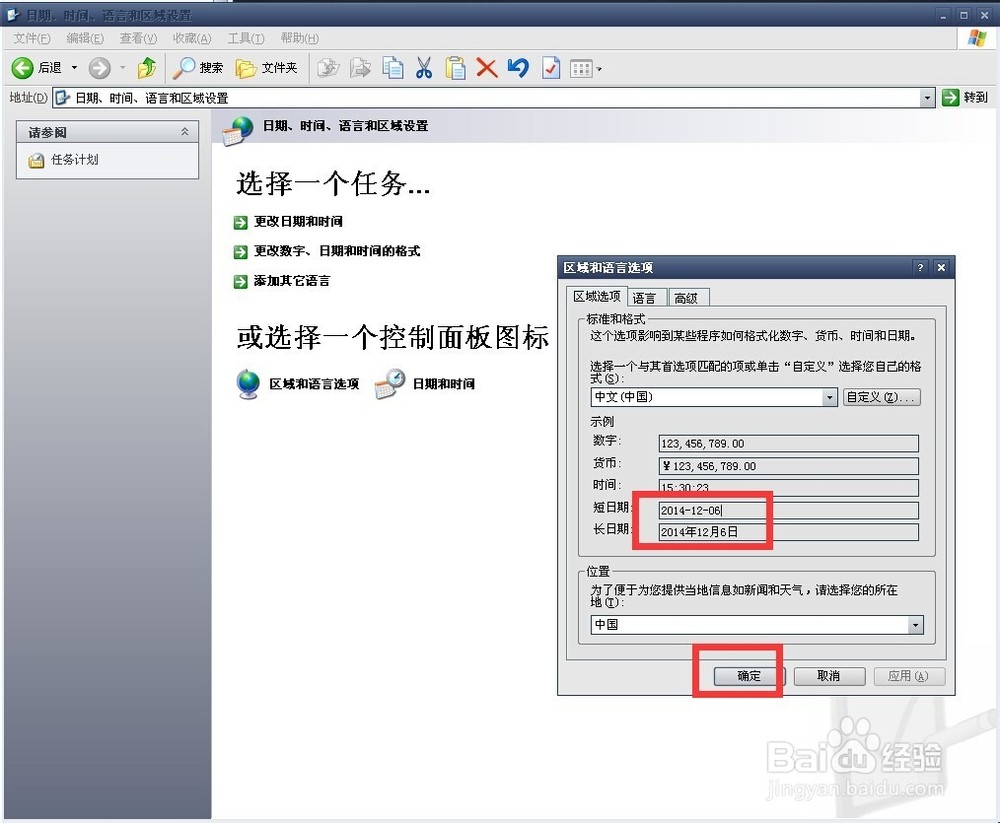
Task: Click the 长日期 example field
Action: pyautogui.click(x=788, y=532)
